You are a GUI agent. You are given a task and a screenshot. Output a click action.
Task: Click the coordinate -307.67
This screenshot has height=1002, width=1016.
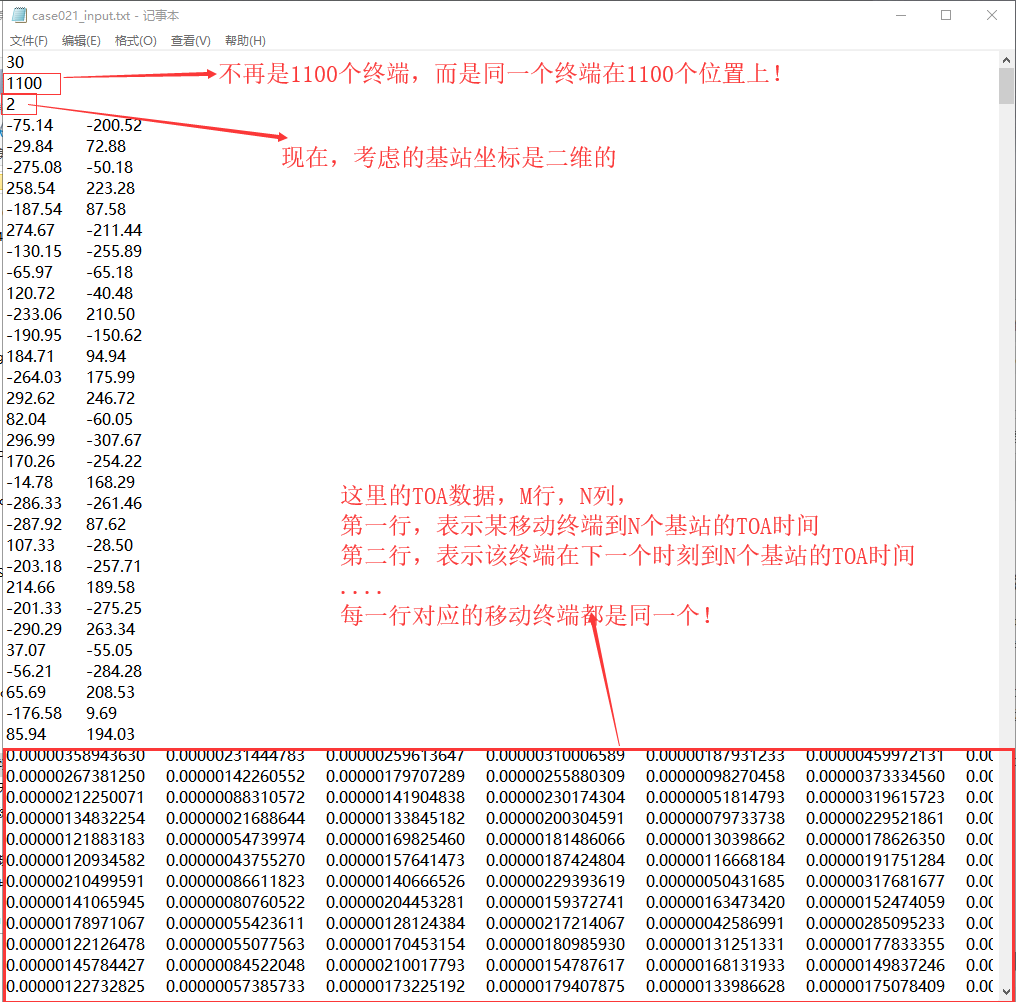[114, 440]
